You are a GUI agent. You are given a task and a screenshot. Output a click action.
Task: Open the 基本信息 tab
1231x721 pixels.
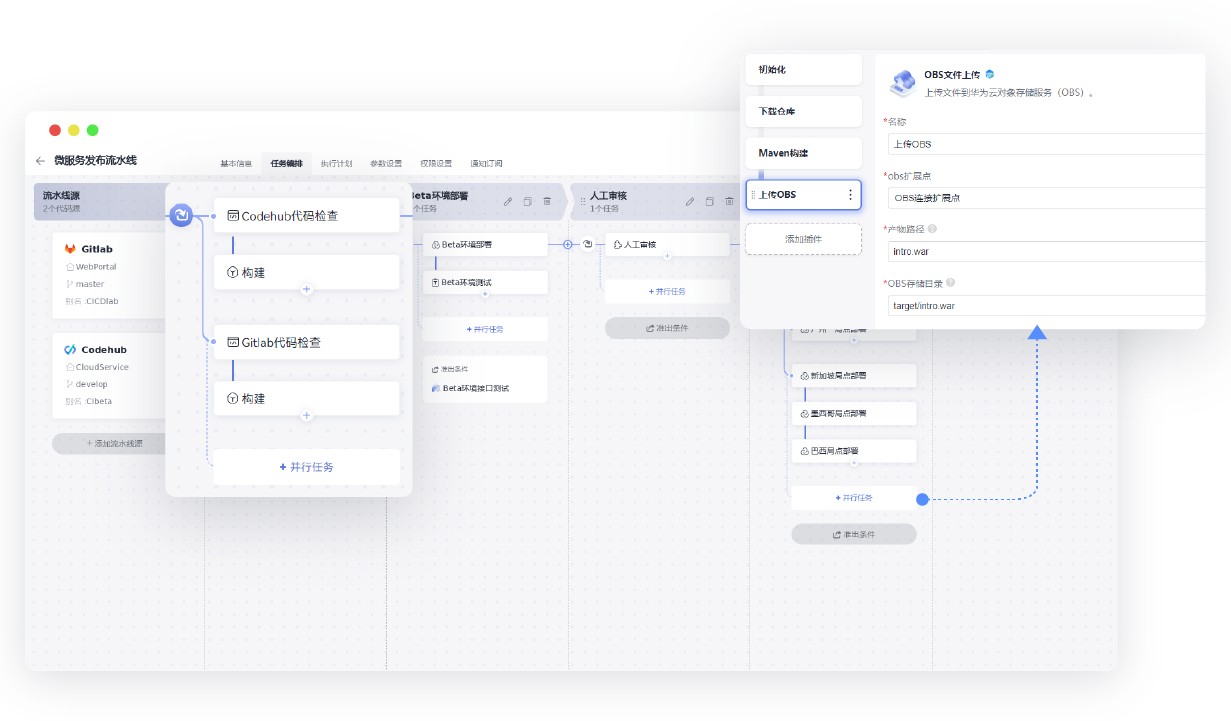pos(236,163)
